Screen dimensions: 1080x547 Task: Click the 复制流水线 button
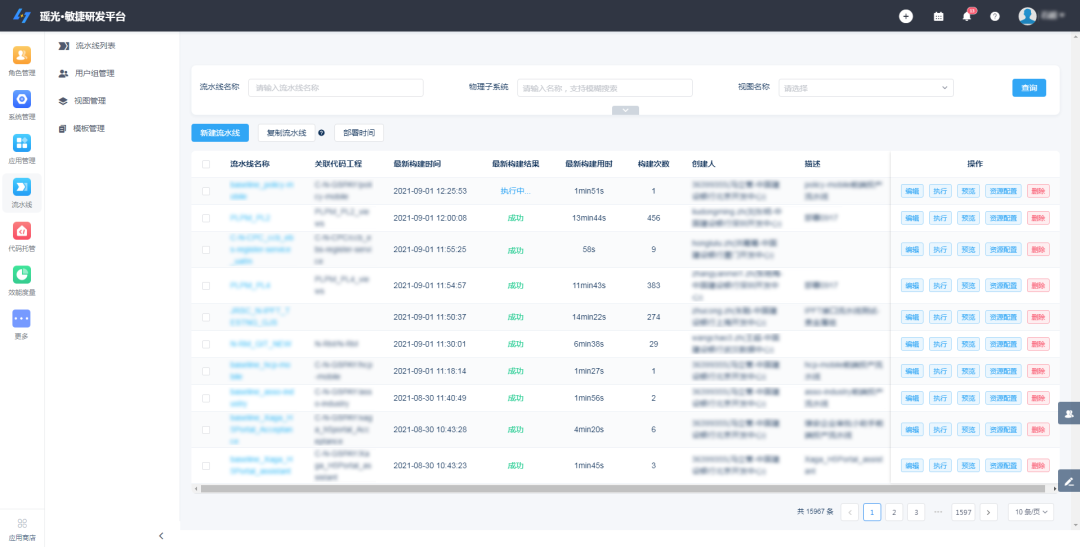point(287,133)
